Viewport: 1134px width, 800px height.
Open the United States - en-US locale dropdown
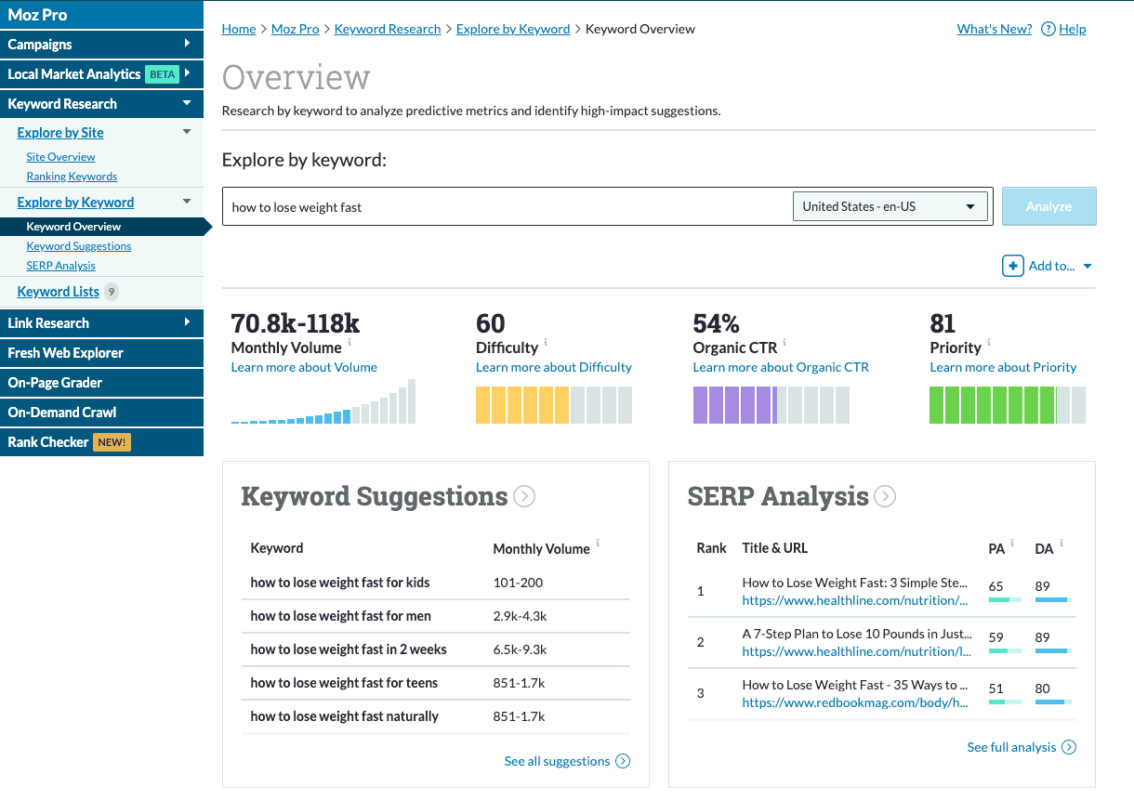(889, 207)
